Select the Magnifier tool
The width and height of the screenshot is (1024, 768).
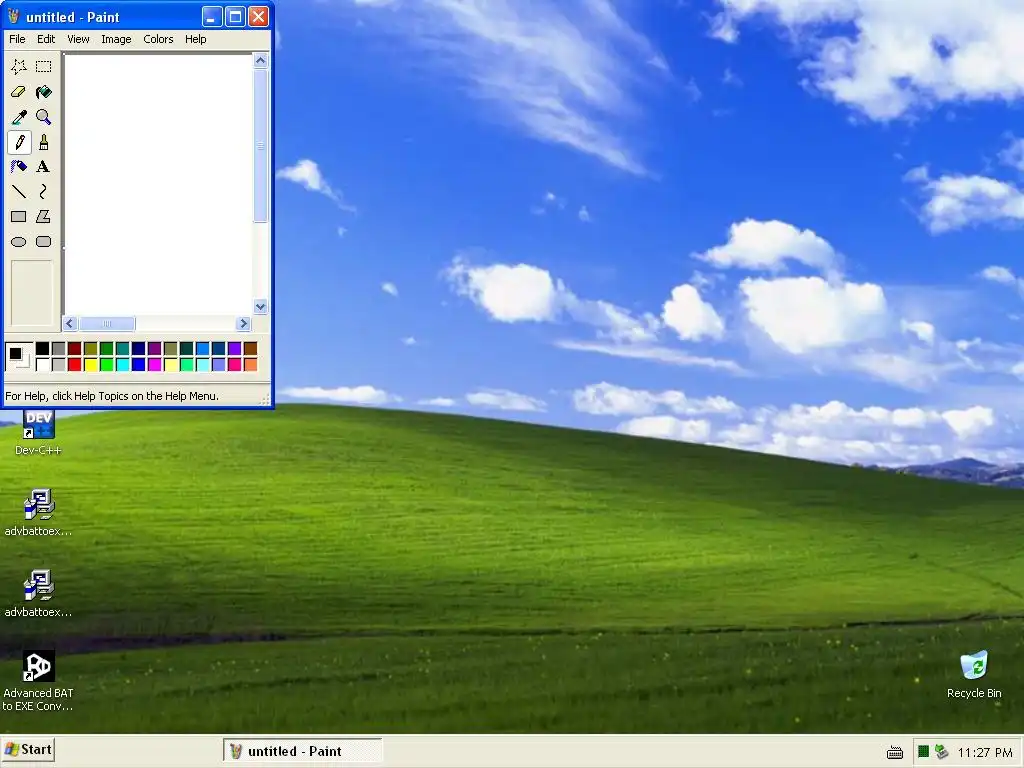(44, 117)
